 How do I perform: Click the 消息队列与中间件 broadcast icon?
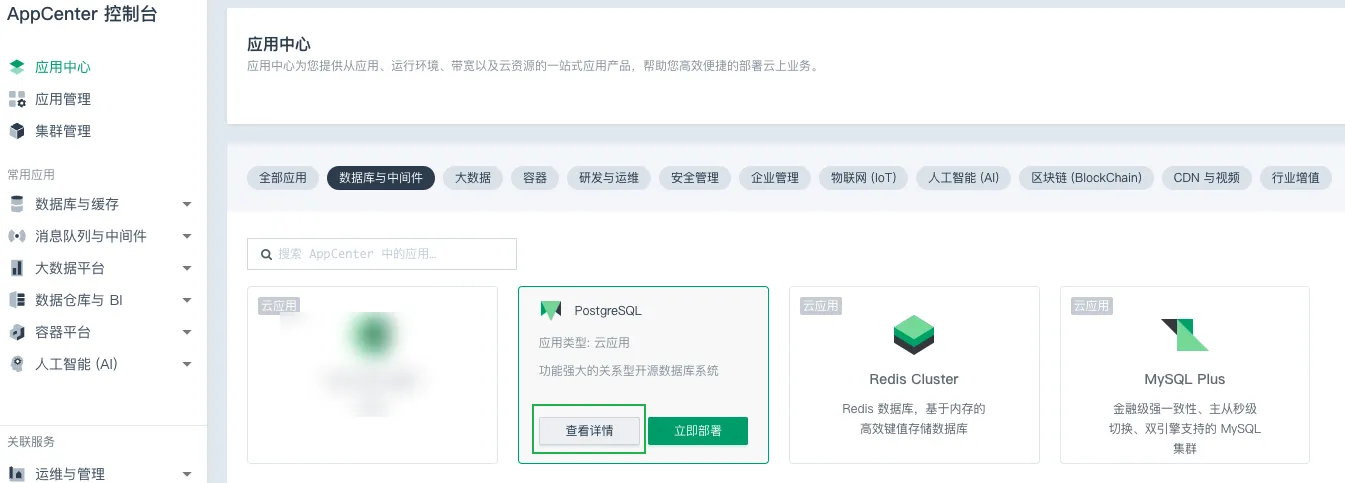pyautogui.click(x=17, y=236)
